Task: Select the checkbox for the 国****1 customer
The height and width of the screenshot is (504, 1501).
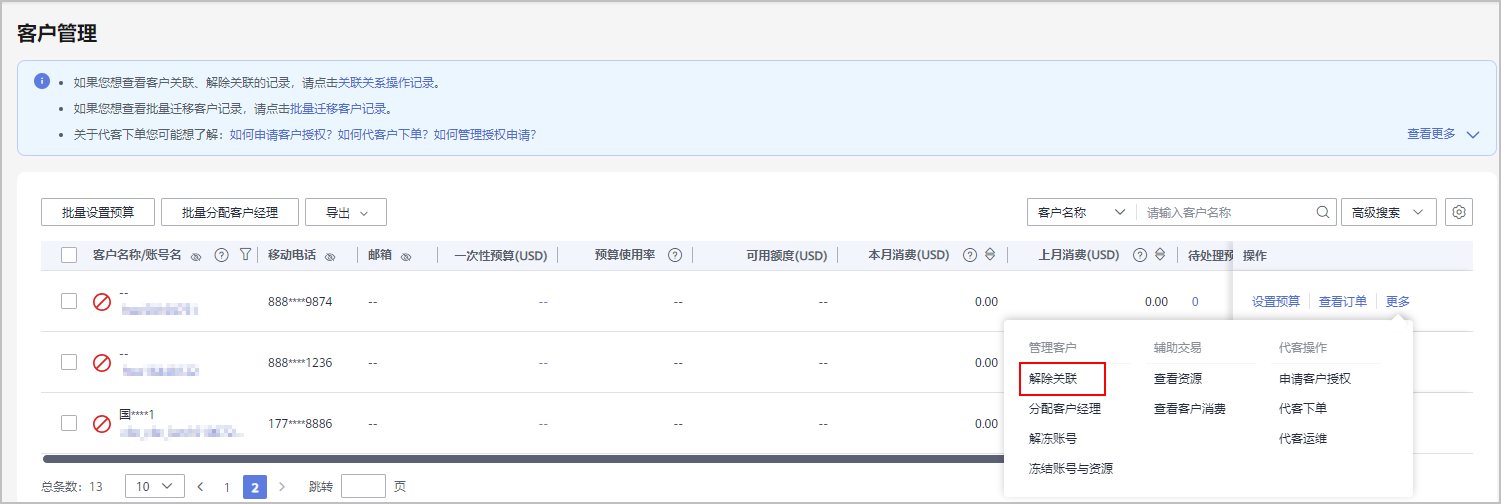Action: coord(69,423)
